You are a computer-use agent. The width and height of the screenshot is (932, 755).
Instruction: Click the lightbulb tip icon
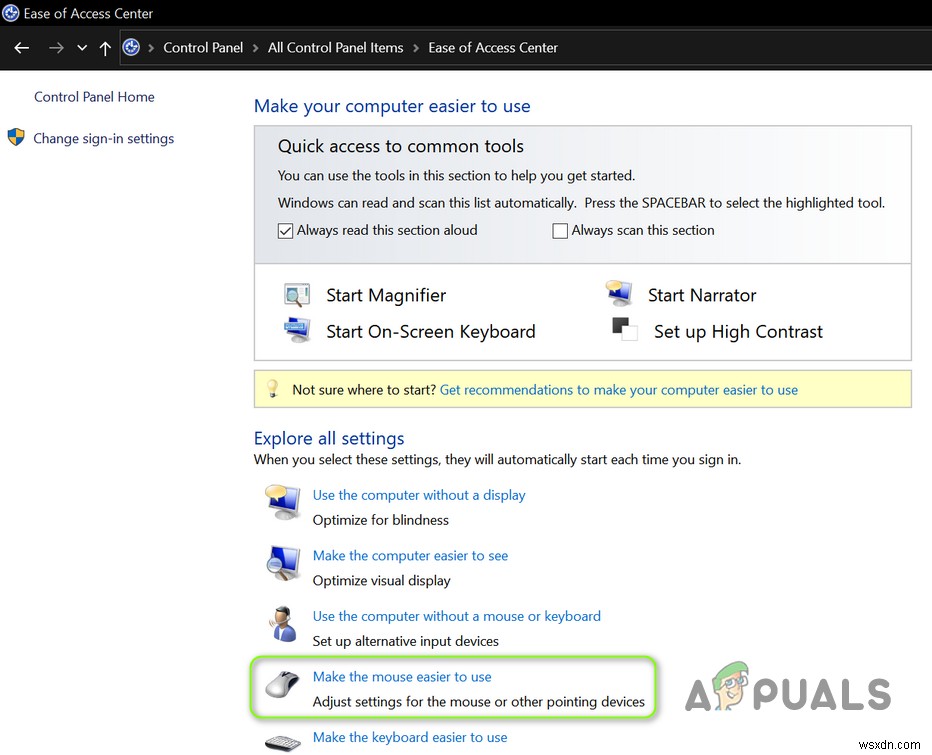[272, 389]
